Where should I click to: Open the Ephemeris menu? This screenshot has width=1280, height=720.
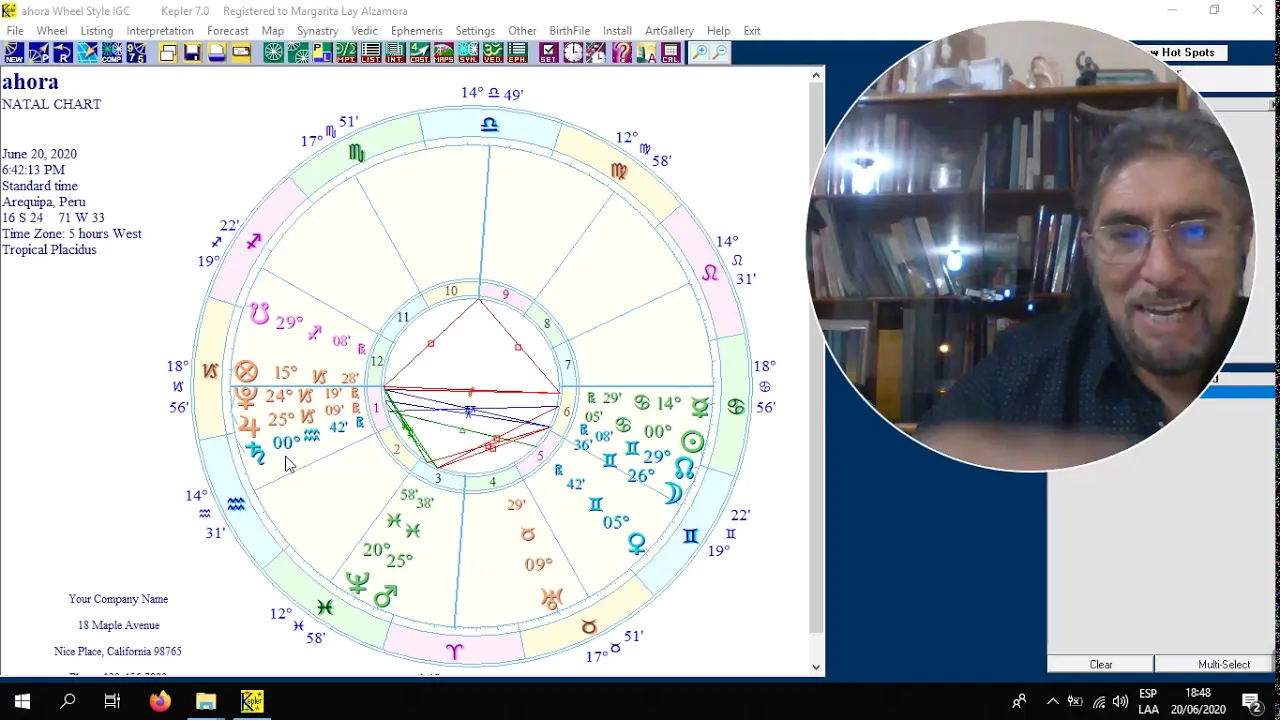point(417,31)
